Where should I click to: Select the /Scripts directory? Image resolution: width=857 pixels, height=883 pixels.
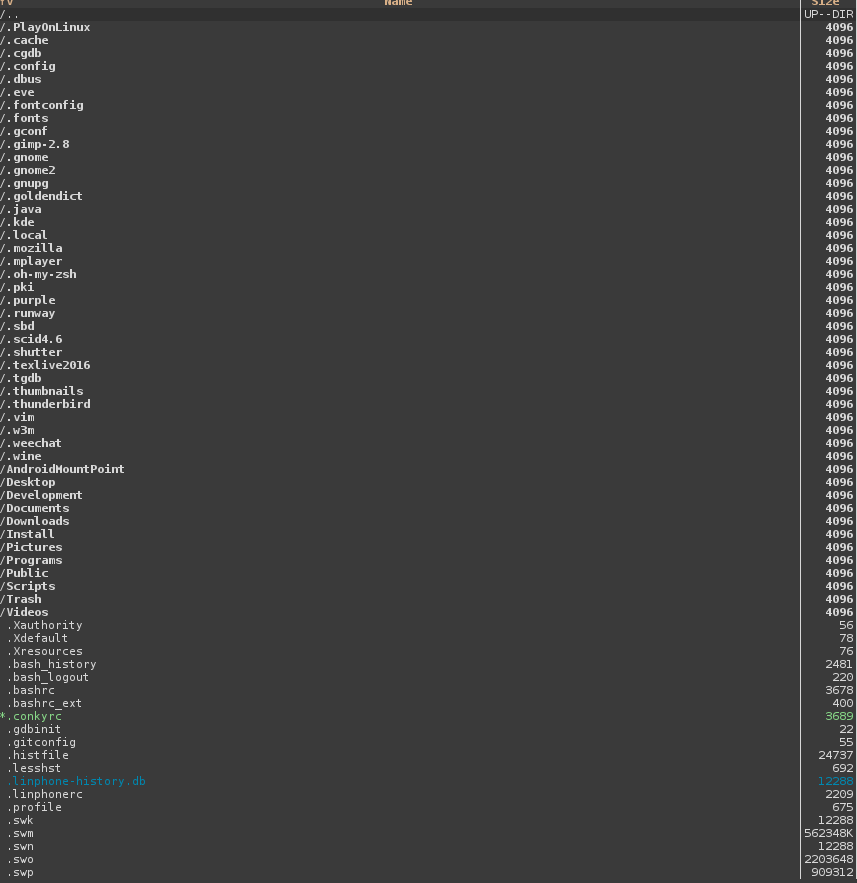point(29,587)
